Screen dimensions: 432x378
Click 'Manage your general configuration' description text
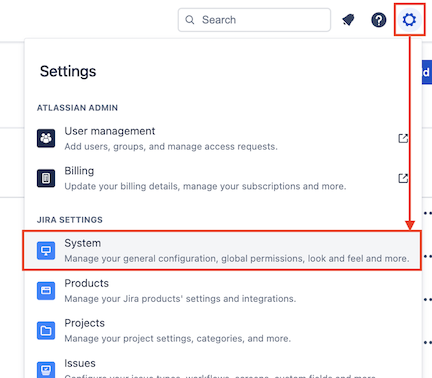pyautogui.click(x=237, y=259)
